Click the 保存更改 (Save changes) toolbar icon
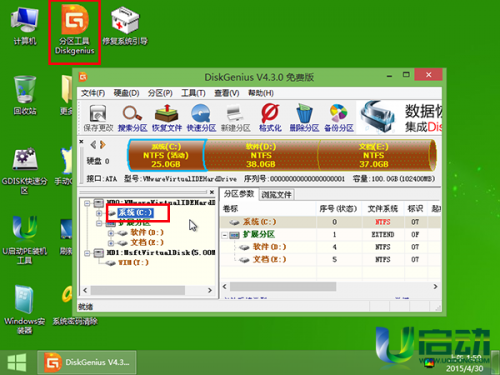Image resolution: width=500 pixels, height=375 pixels. pyautogui.click(x=98, y=117)
